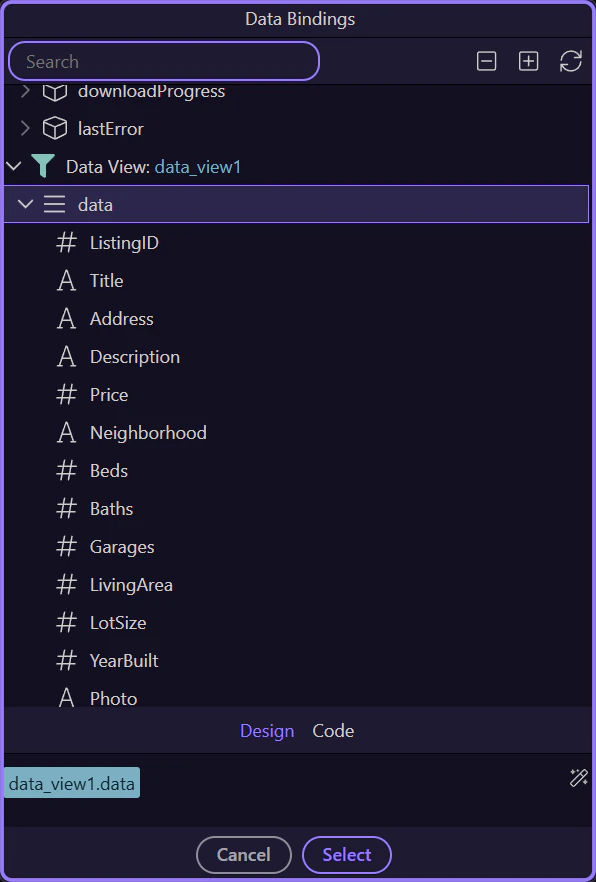Switch to the Code tab
The height and width of the screenshot is (882, 596).
coord(333,731)
